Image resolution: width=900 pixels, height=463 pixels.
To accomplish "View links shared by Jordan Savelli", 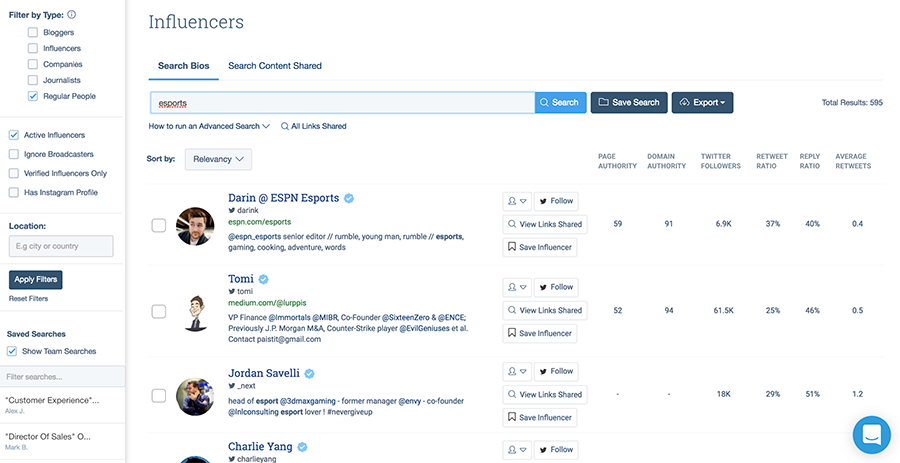I will click(x=544, y=394).
